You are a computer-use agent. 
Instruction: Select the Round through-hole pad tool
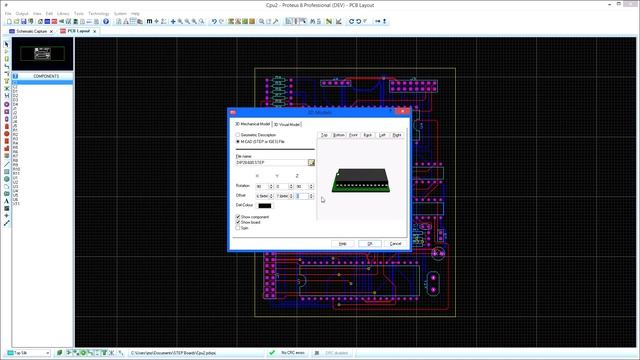pyautogui.click(x=7, y=104)
